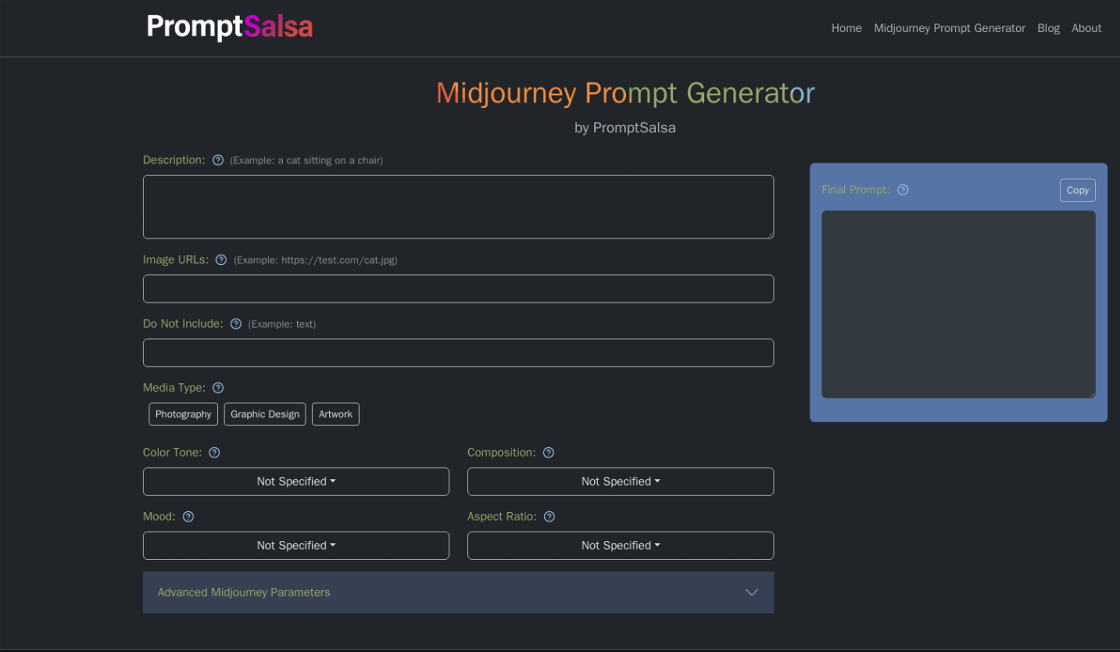
Task: Toggle the Graphic Design media type
Action: (265, 414)
